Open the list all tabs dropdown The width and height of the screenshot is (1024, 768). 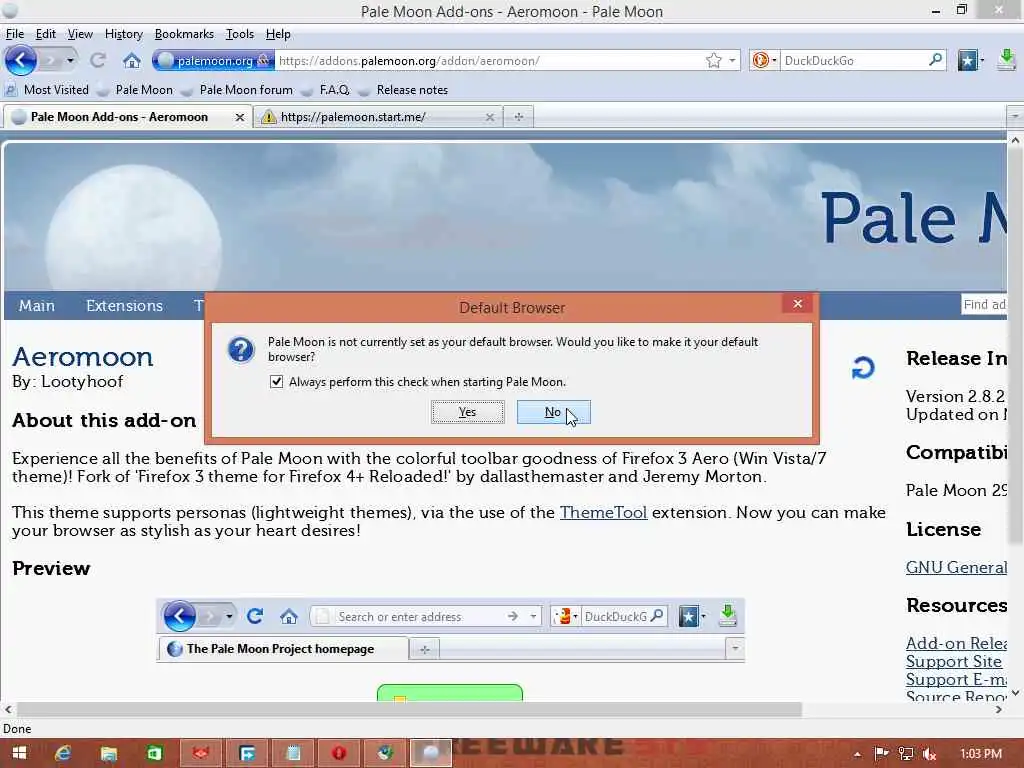pos(1015,117)
